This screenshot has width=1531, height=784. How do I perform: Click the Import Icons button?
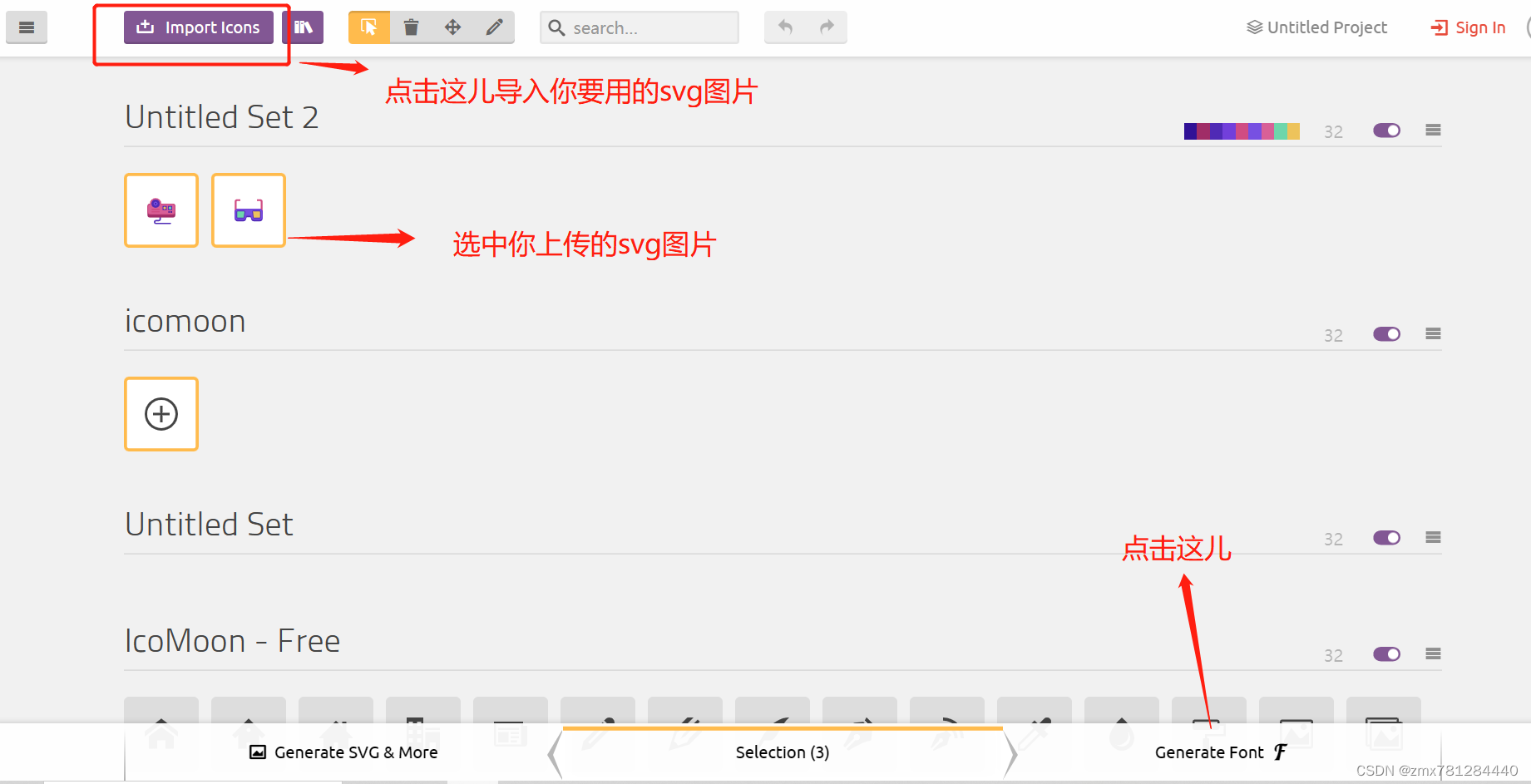click(199, 27)
